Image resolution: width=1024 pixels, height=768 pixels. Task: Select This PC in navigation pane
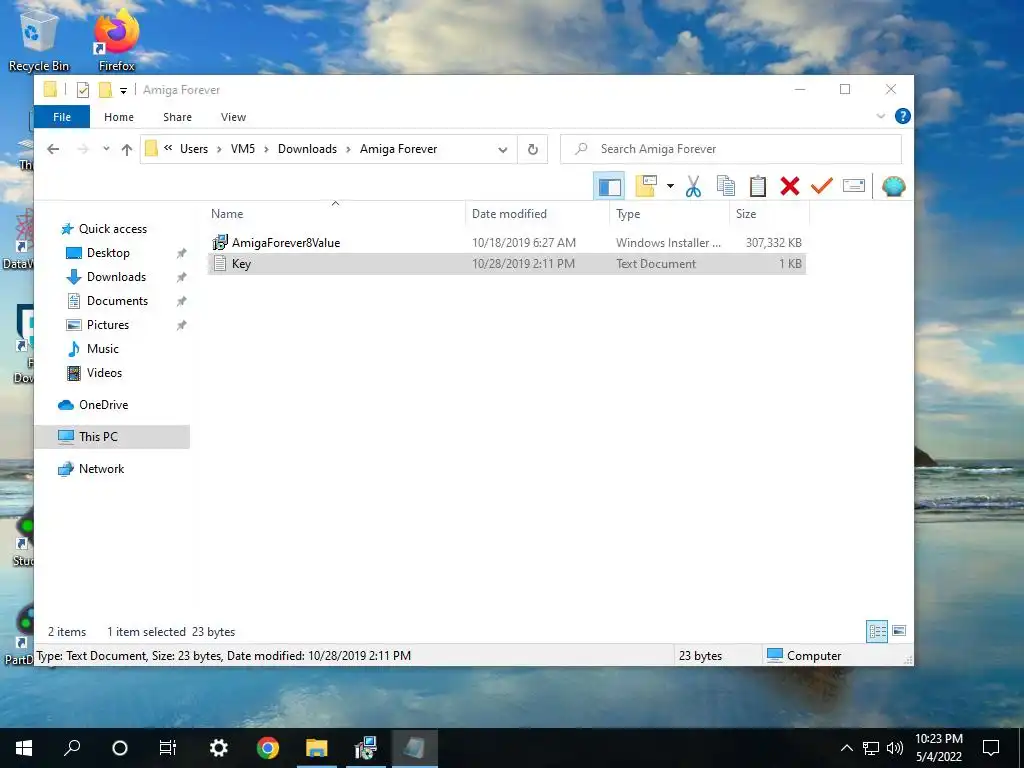coord(112,437)
